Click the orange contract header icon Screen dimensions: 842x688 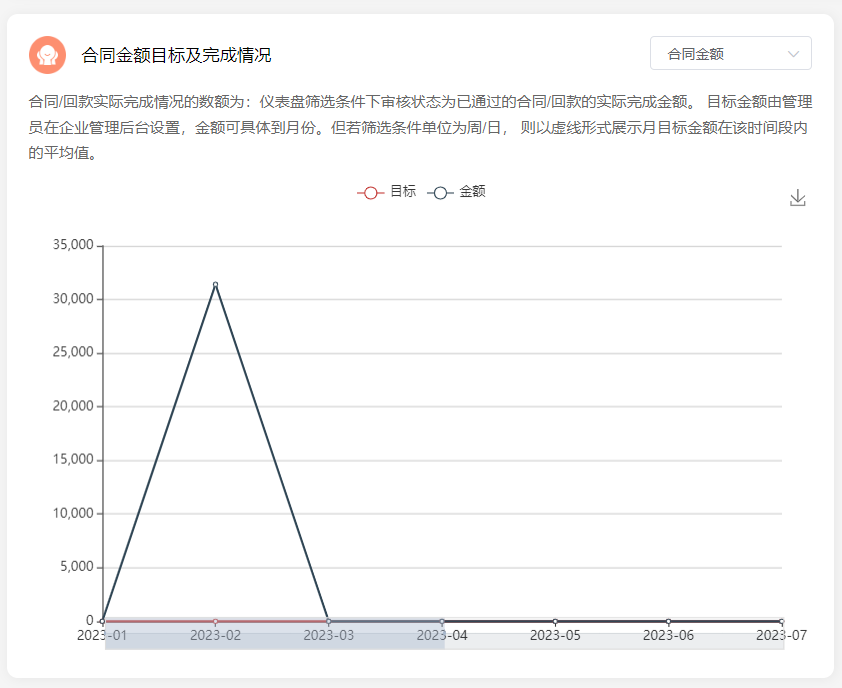(x=47, y=54)
